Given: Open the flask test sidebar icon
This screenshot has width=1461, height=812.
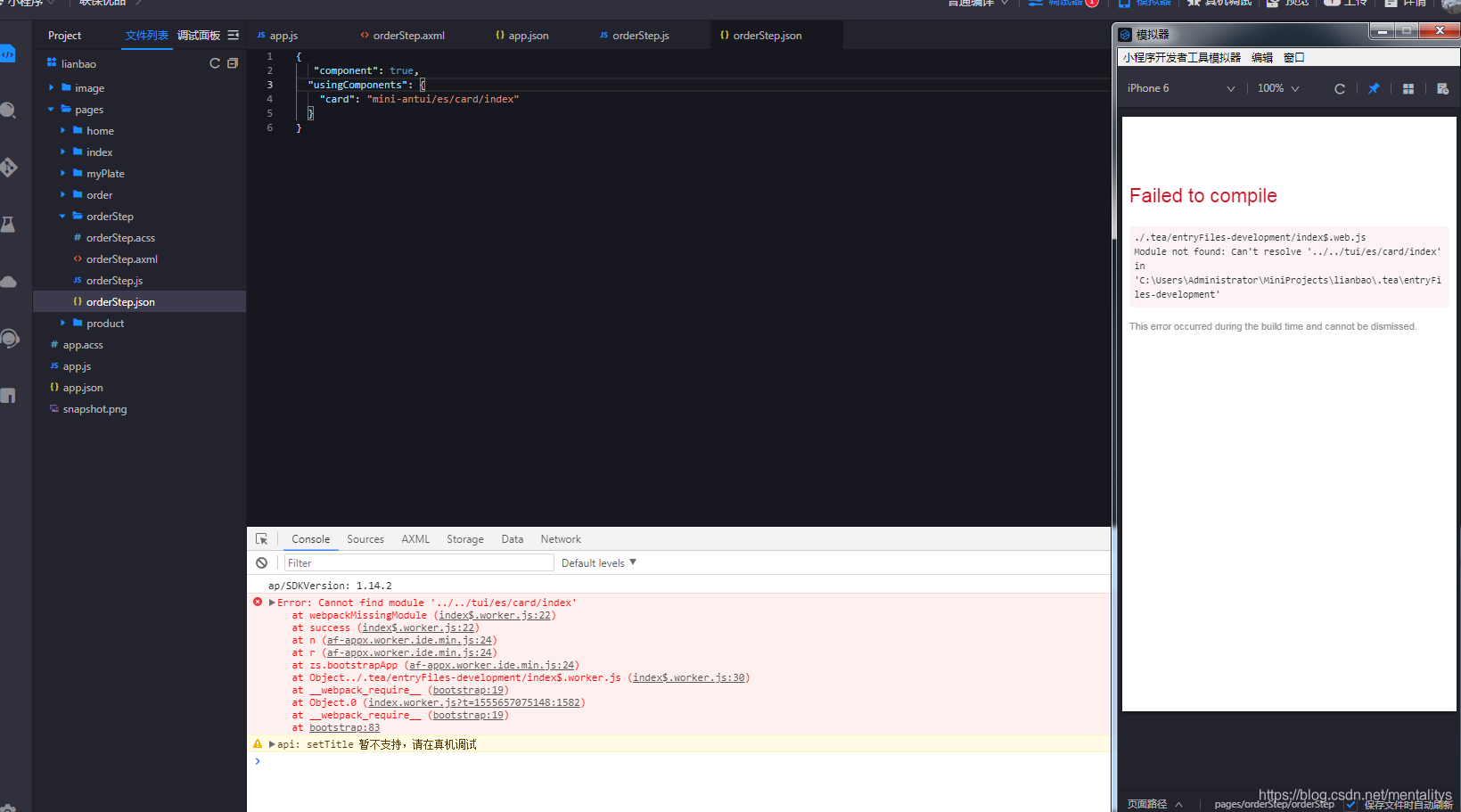Looking at the screenshot, I should (8, 224).
